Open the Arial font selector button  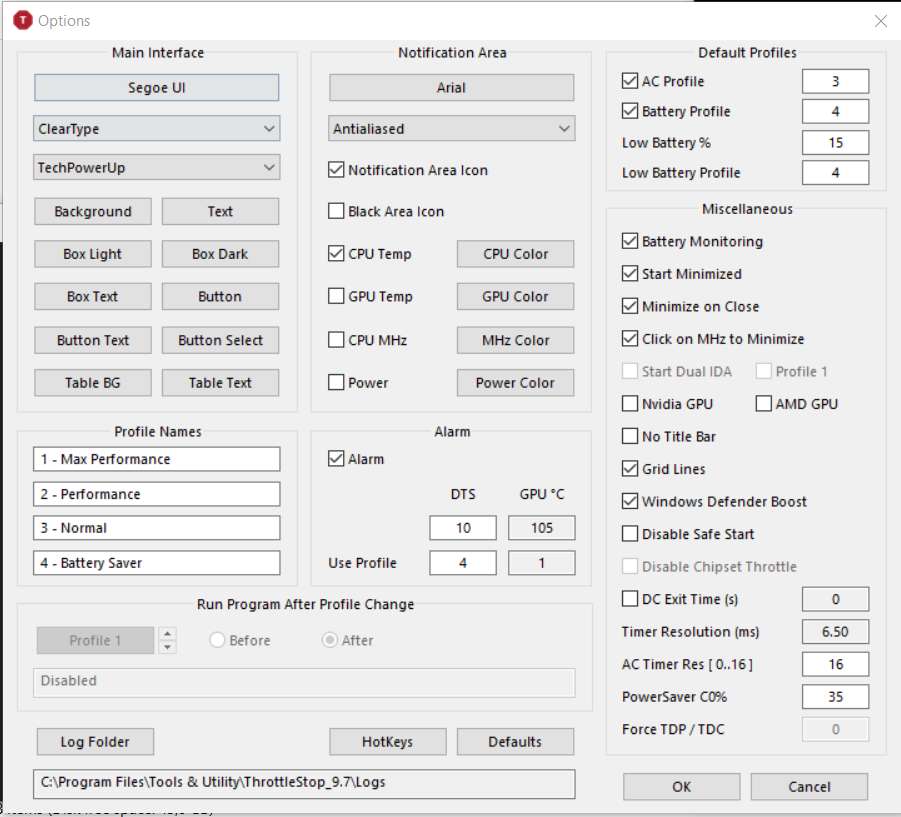451,87
